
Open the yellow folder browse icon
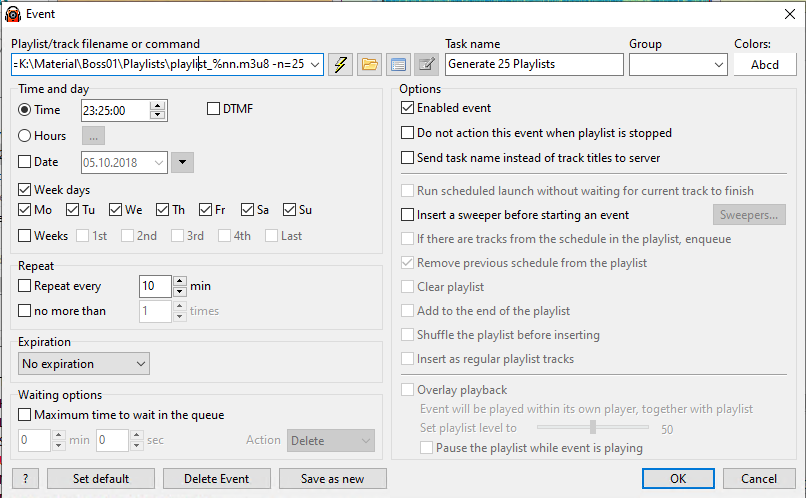[x=370, y=64]
